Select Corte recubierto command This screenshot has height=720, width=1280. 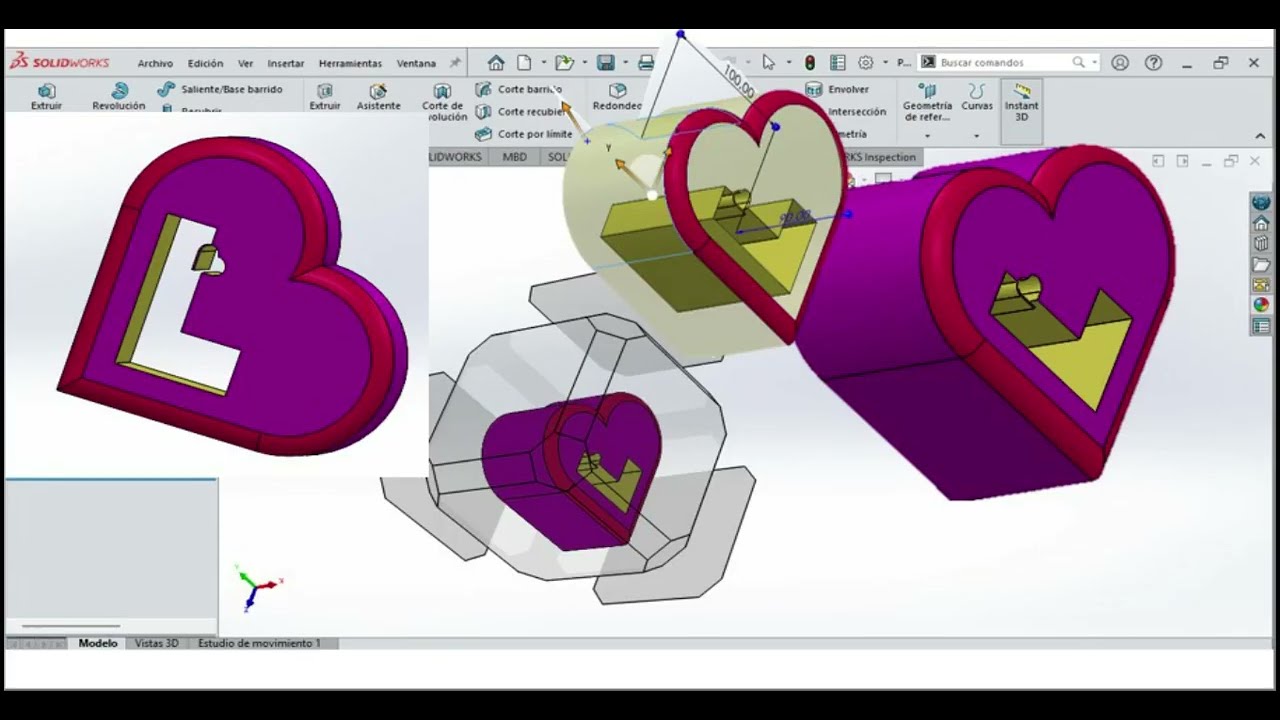pyautogui.click(x=520, y=112)
